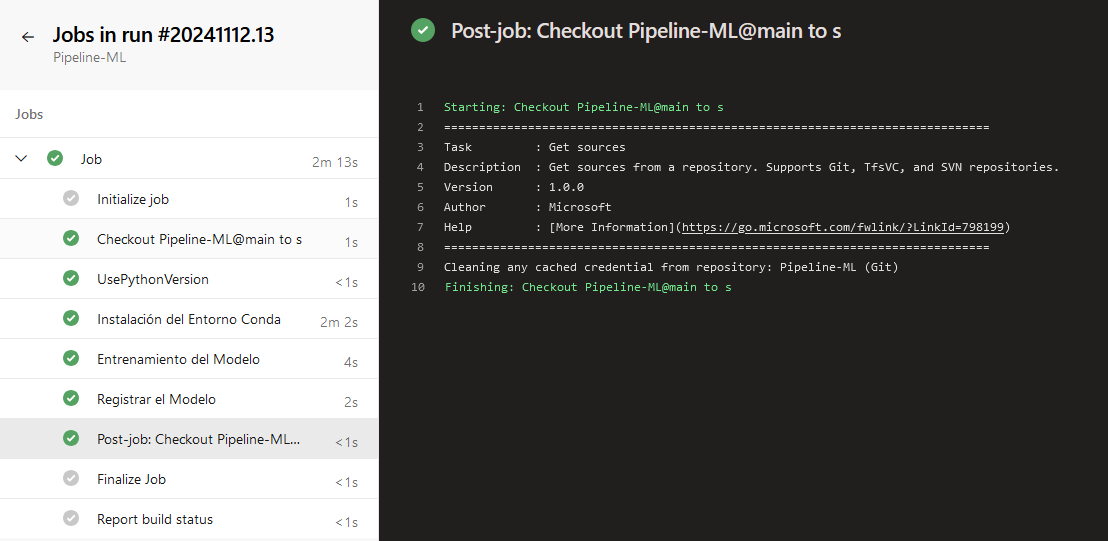Click gray status icon beside Finalize Job
This screenshot has width=1108, height=541.
point(71,479)
